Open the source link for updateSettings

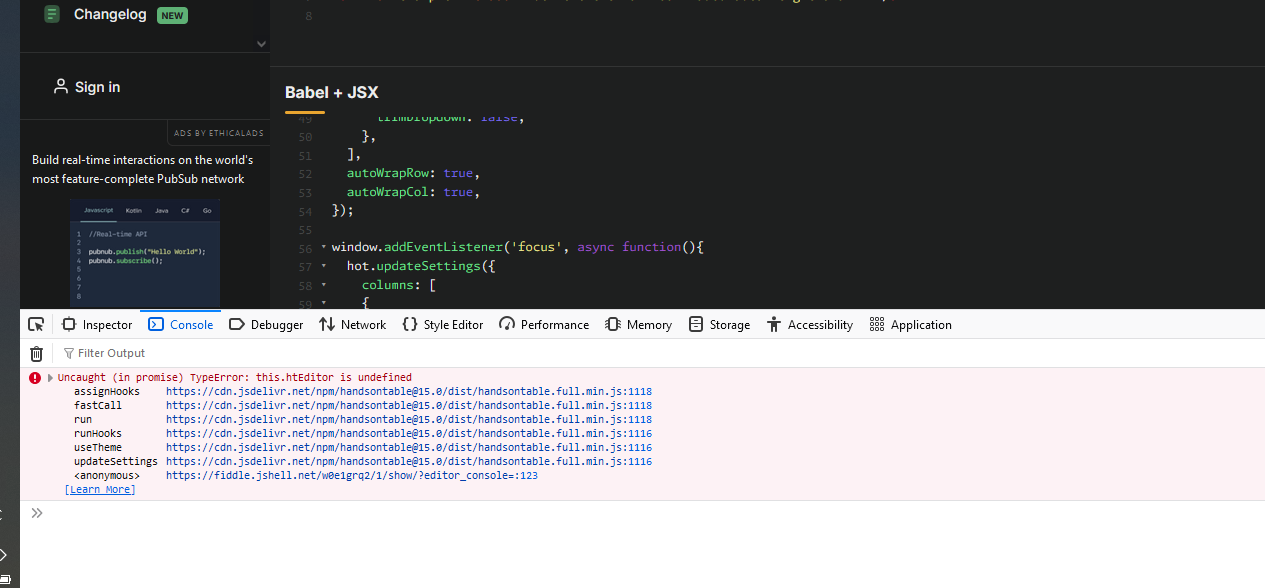409,462
